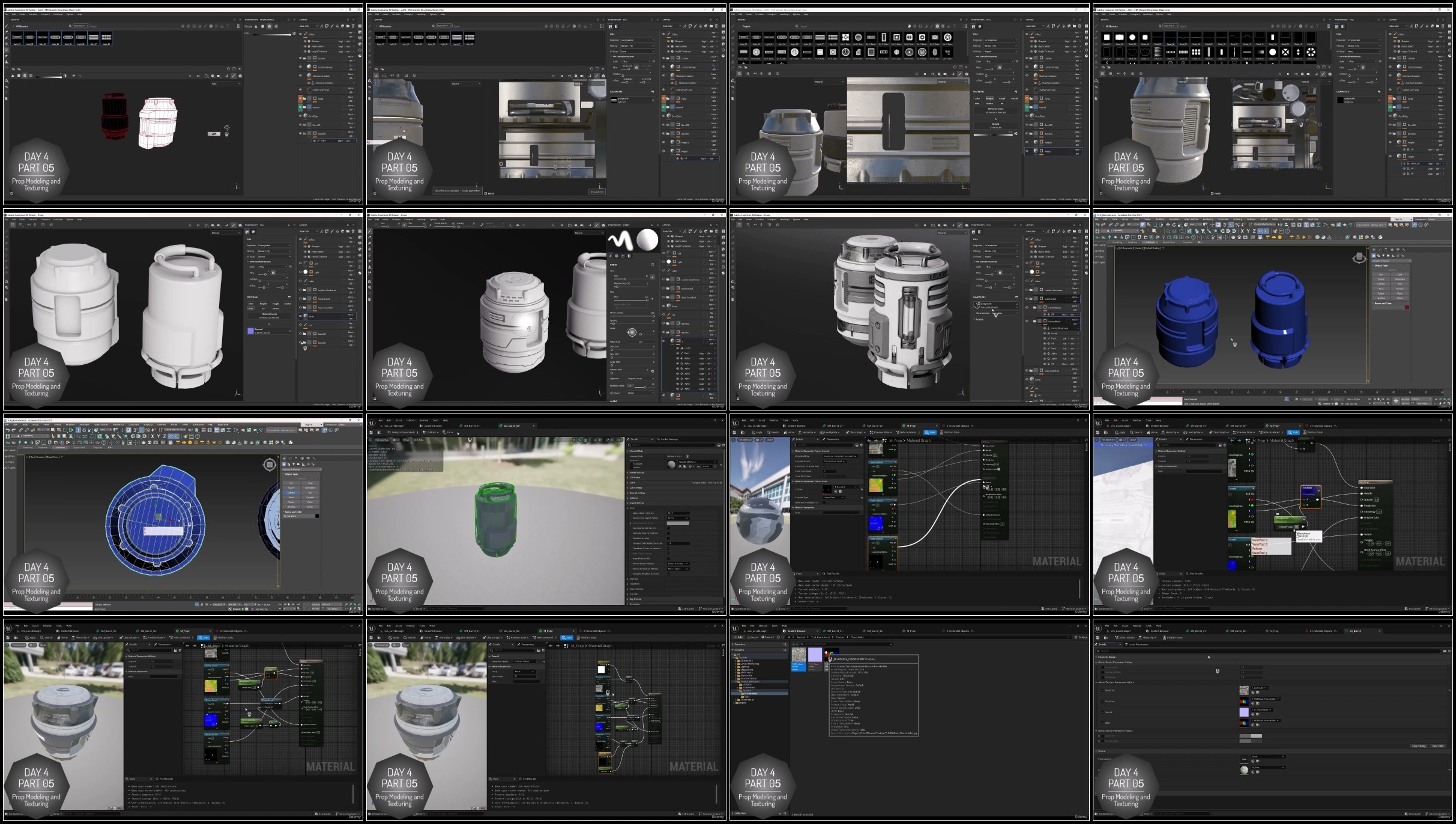
Task: Toggle the Automatic View Mip Bias checkbox
Action: point(824,466)
